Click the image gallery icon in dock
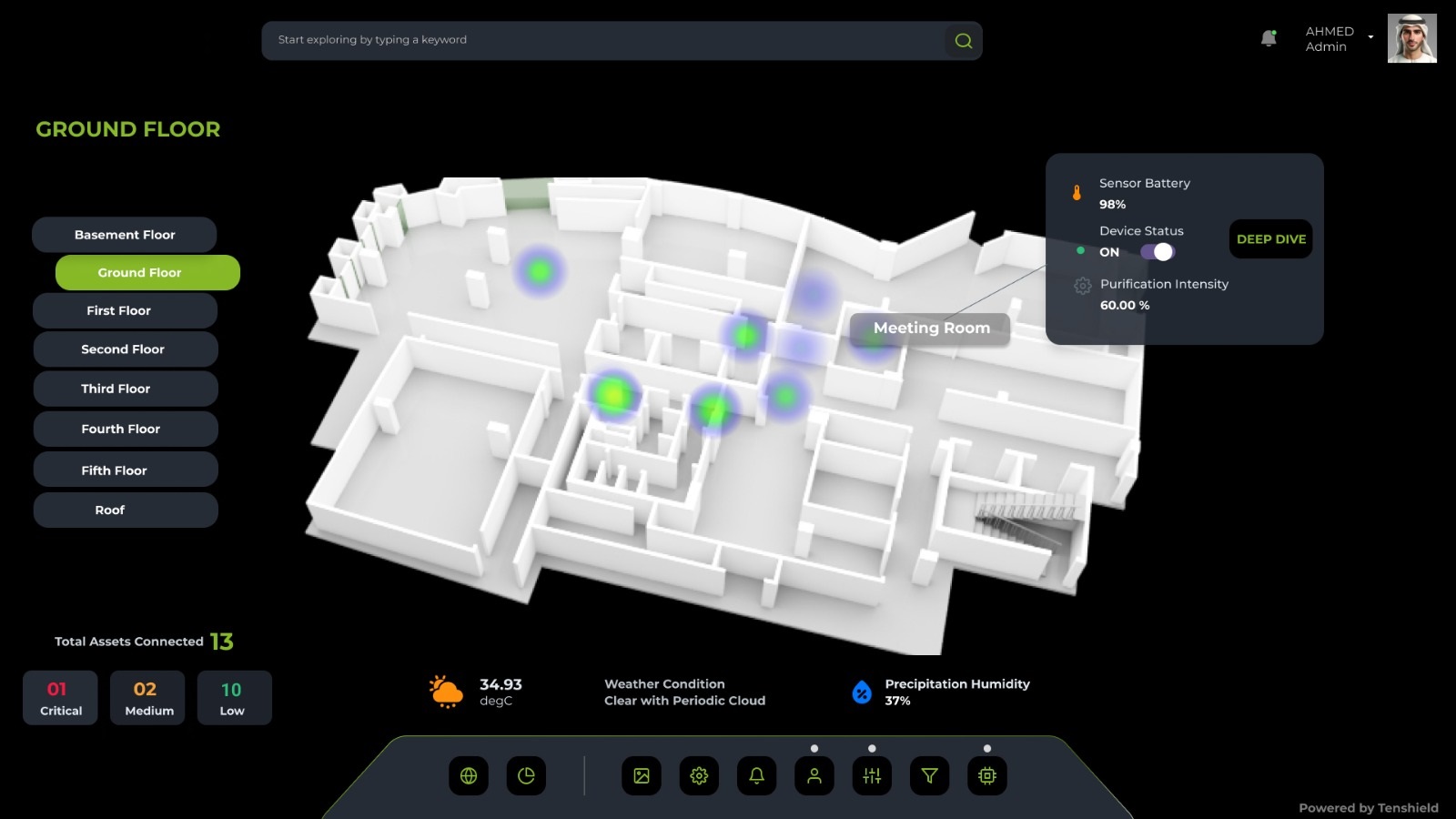The image size is (1456, 819). tap(642, 776)
